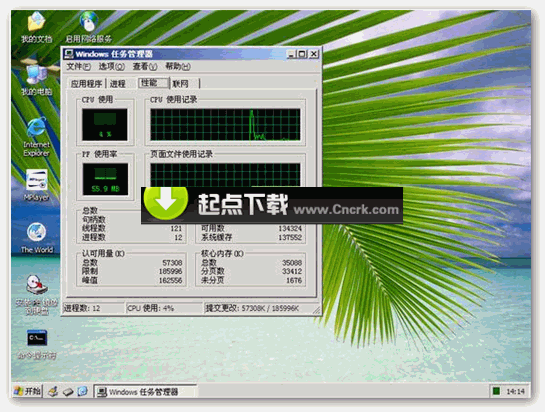The height and width of the screenshot is (412, 545).
Task: Open the 开始 Start button
Action: [x=27, y=391]
